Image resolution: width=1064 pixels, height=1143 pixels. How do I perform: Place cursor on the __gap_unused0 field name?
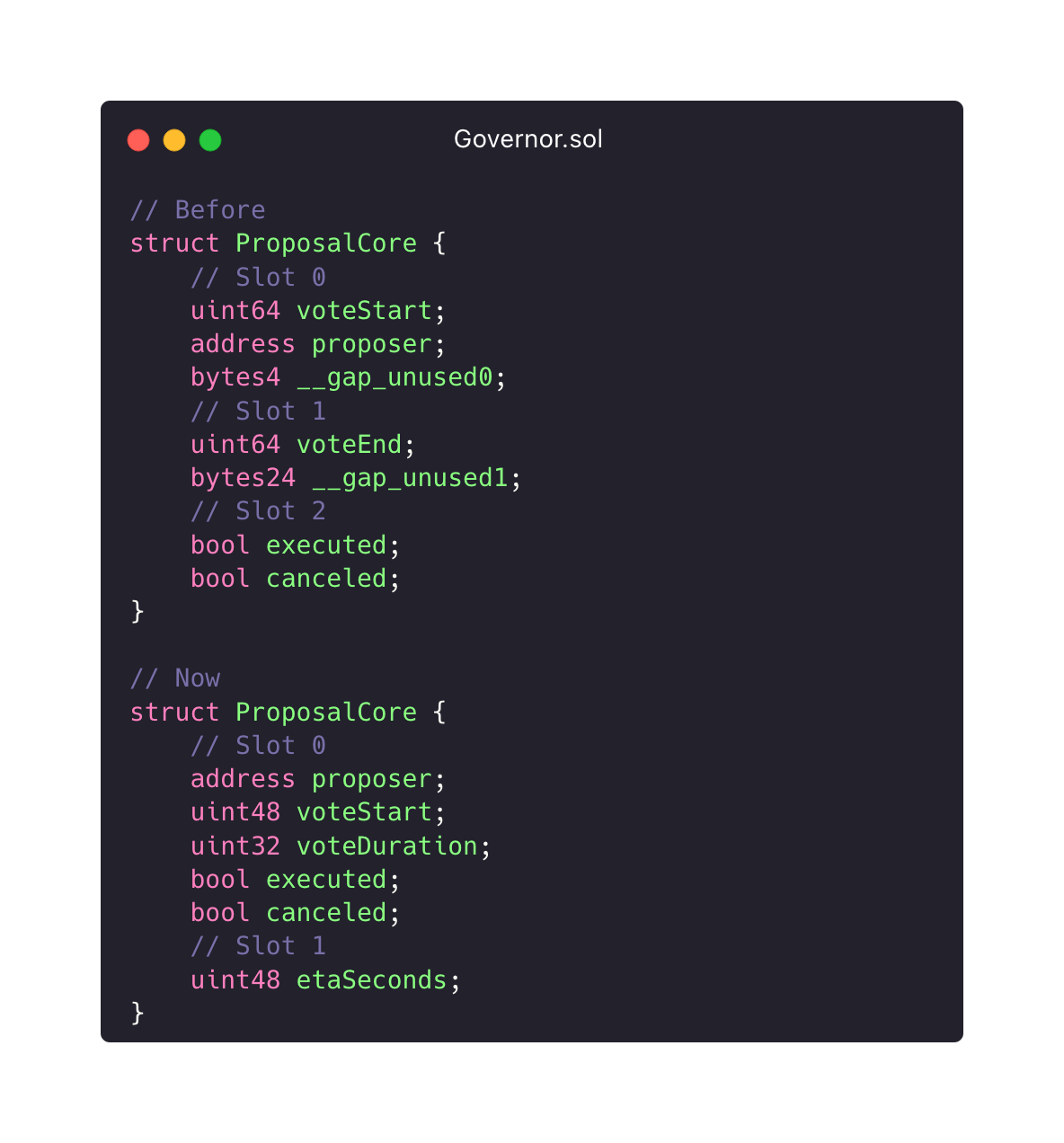click(395, 377)
